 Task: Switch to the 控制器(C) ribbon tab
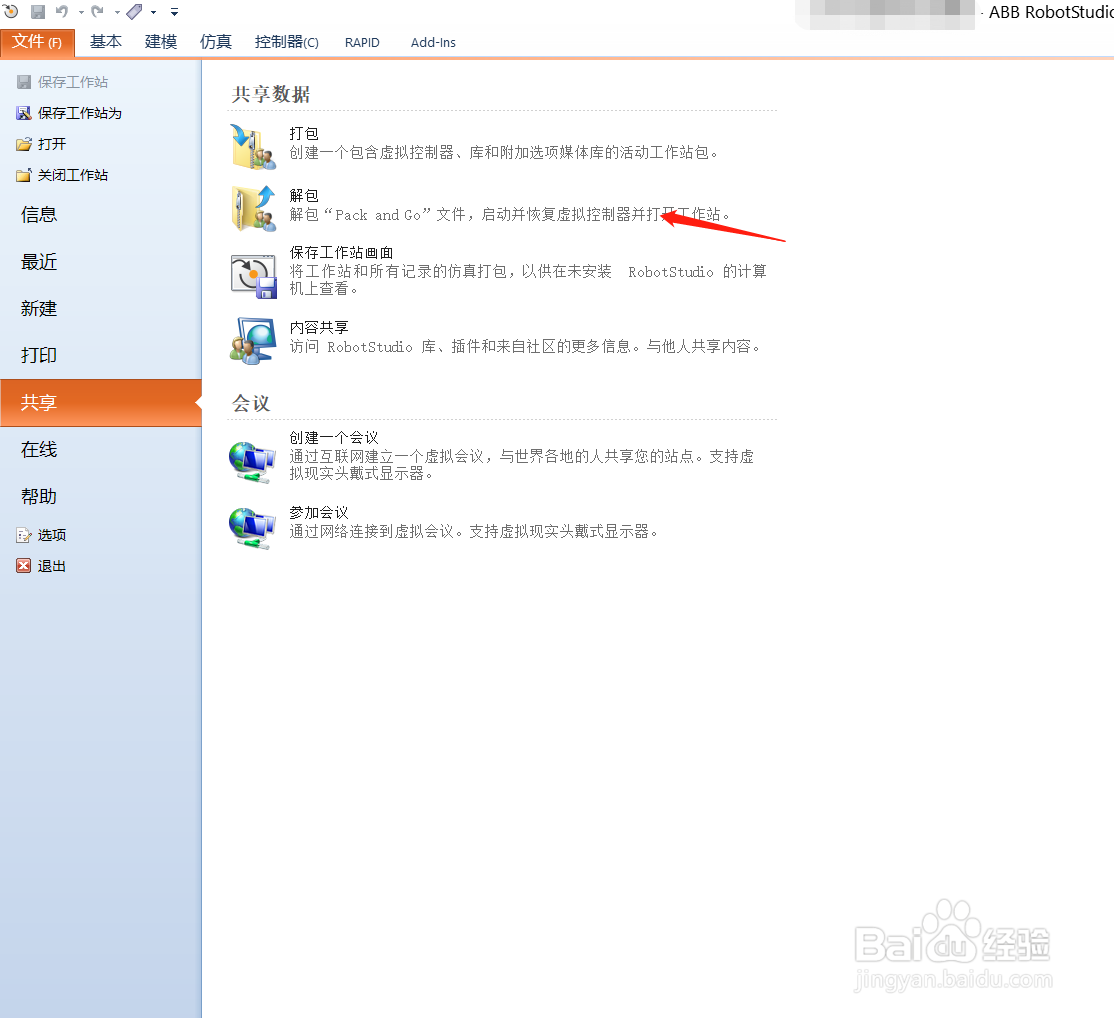point(286,42)
